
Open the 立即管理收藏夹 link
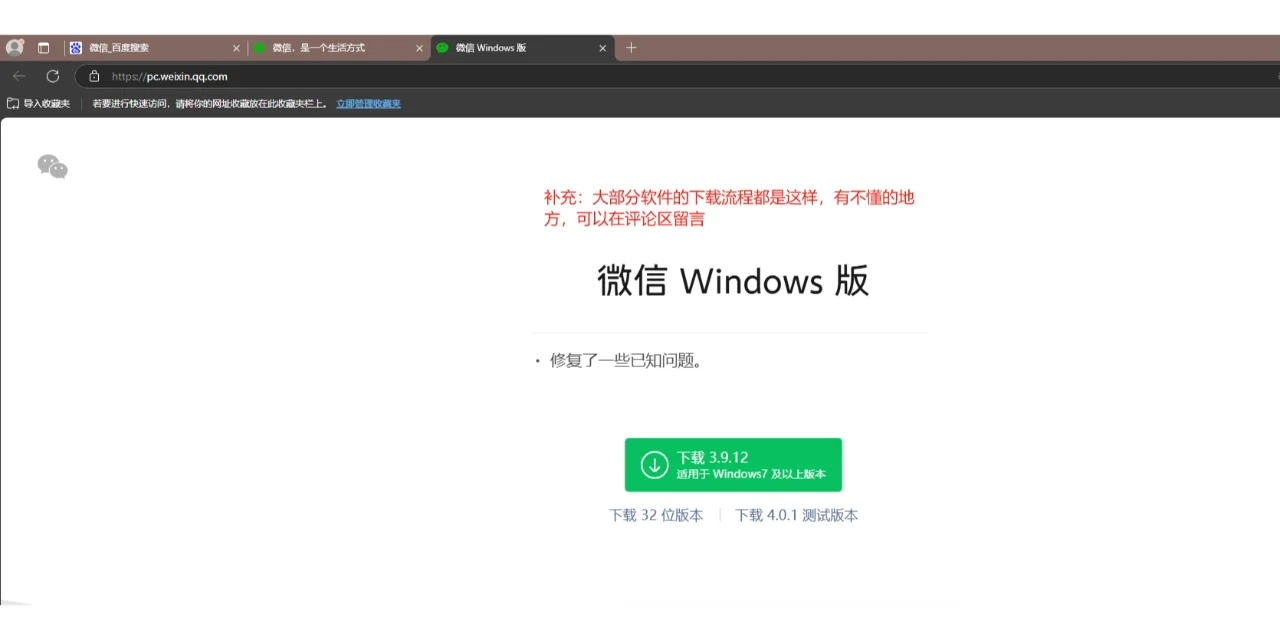click(x=368, y=103)
